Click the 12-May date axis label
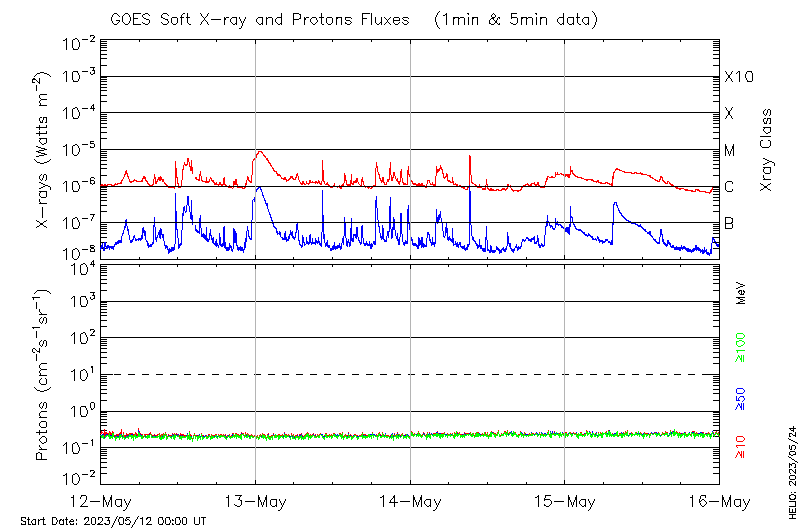The width and height of the screenshot is (800, 530). point(101,501)
